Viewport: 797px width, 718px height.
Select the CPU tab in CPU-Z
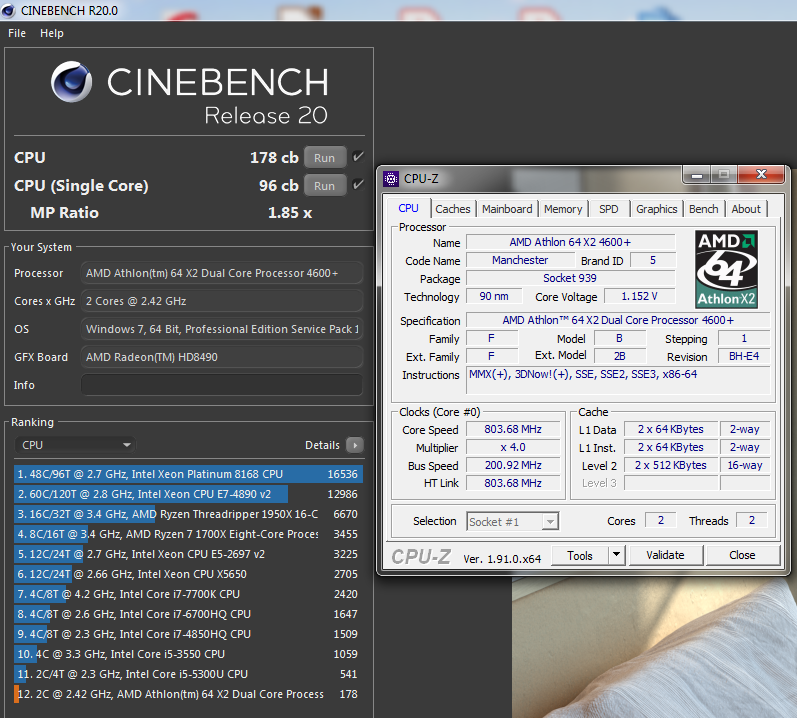(408, 208)
